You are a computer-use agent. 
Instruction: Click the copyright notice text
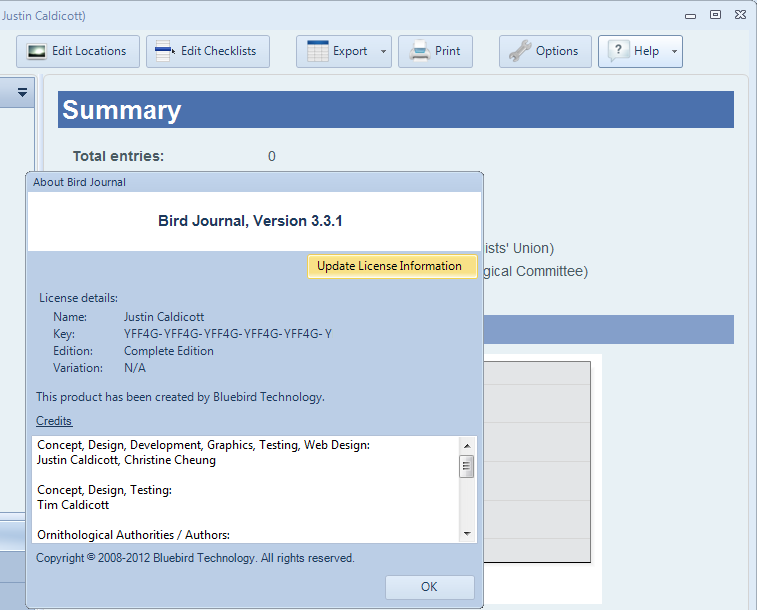(x=195, y=558)
